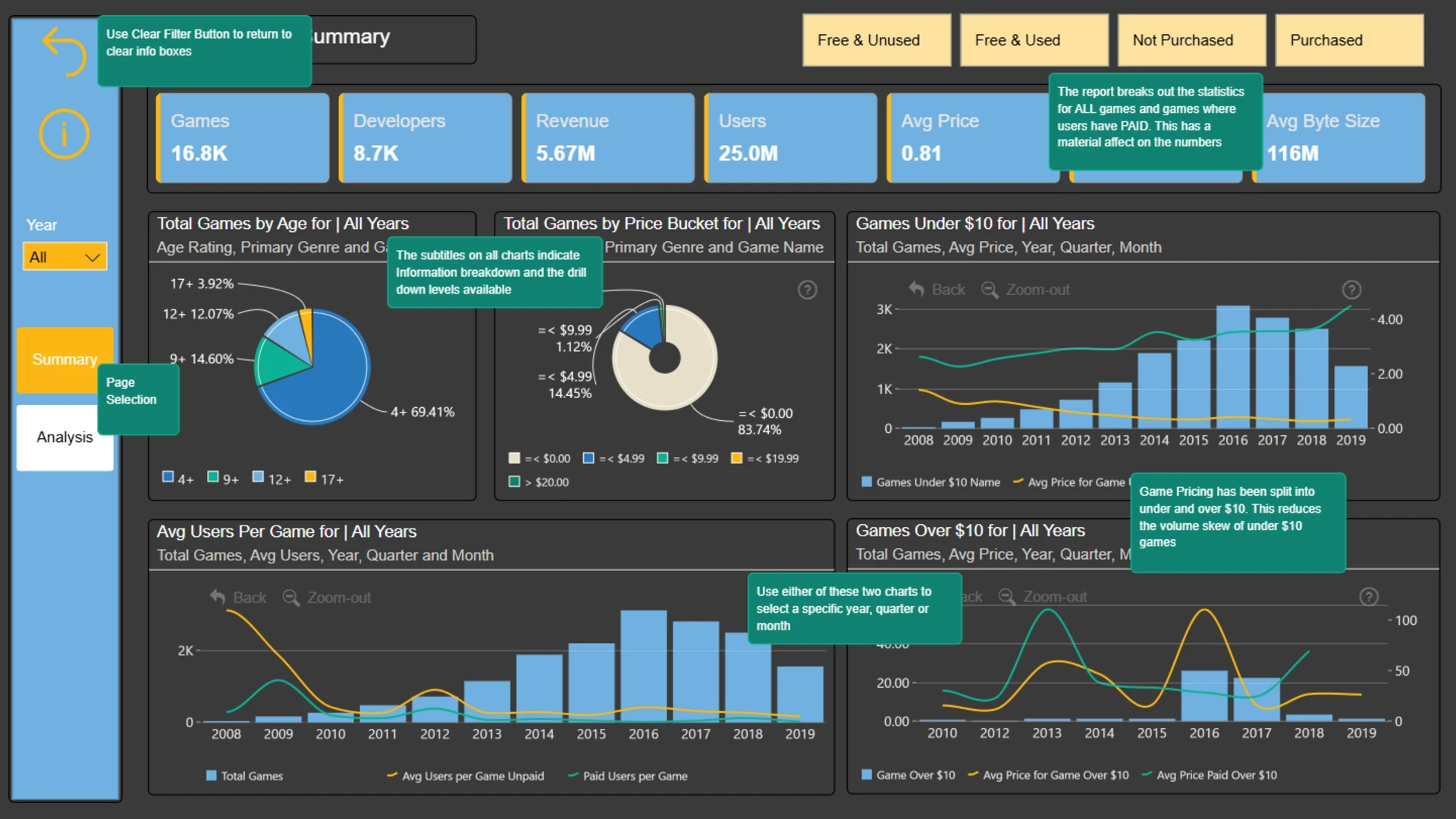Click the info circle icon in sidebar
This screenshot has height=819, width=1456.
coord(64,134)
